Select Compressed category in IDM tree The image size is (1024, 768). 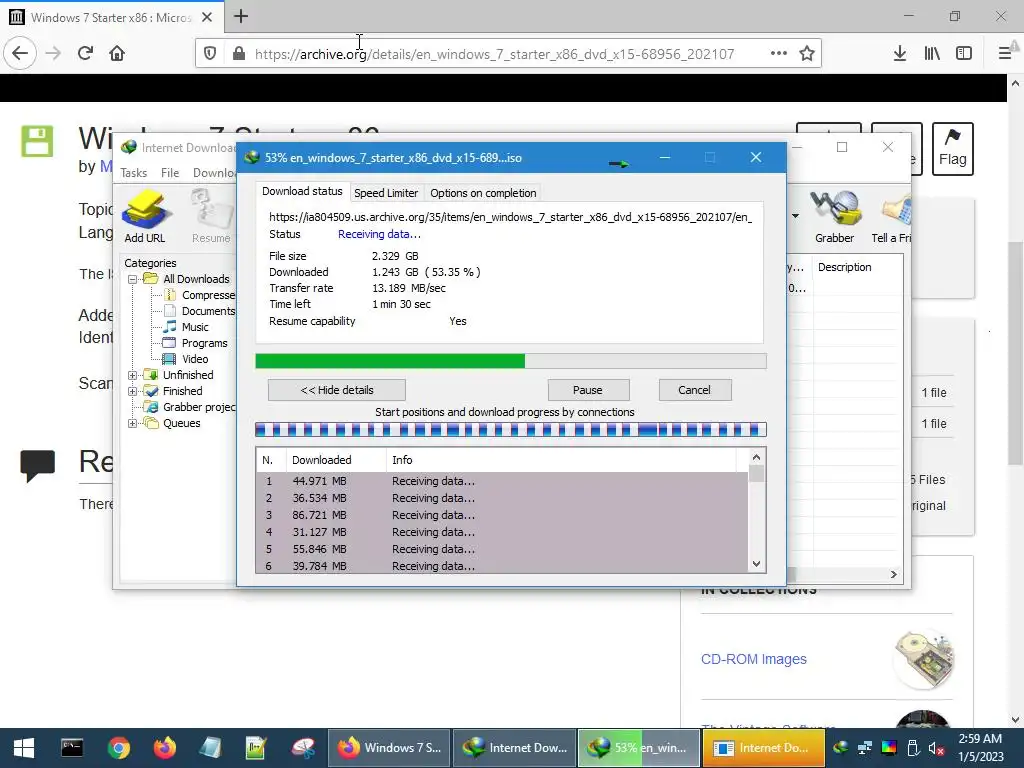(x=199, y=295)
